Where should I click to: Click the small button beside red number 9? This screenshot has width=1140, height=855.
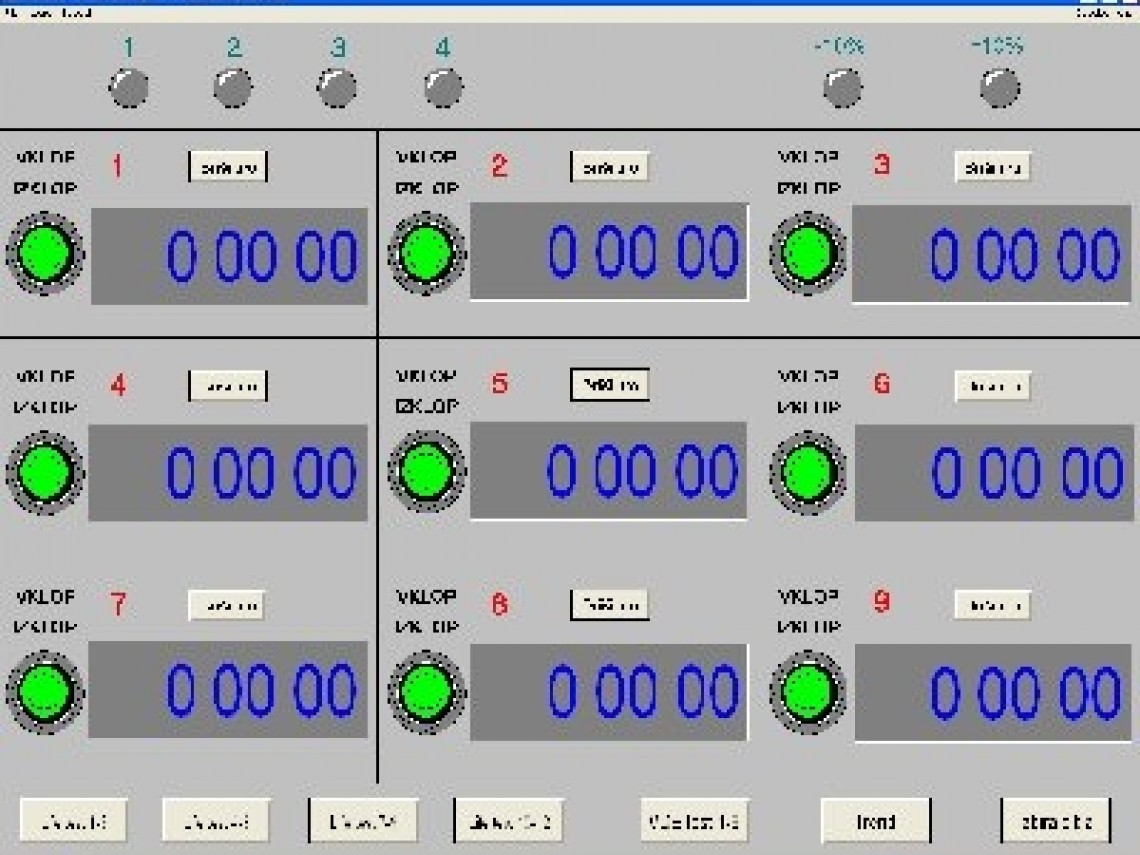point(992,604)
